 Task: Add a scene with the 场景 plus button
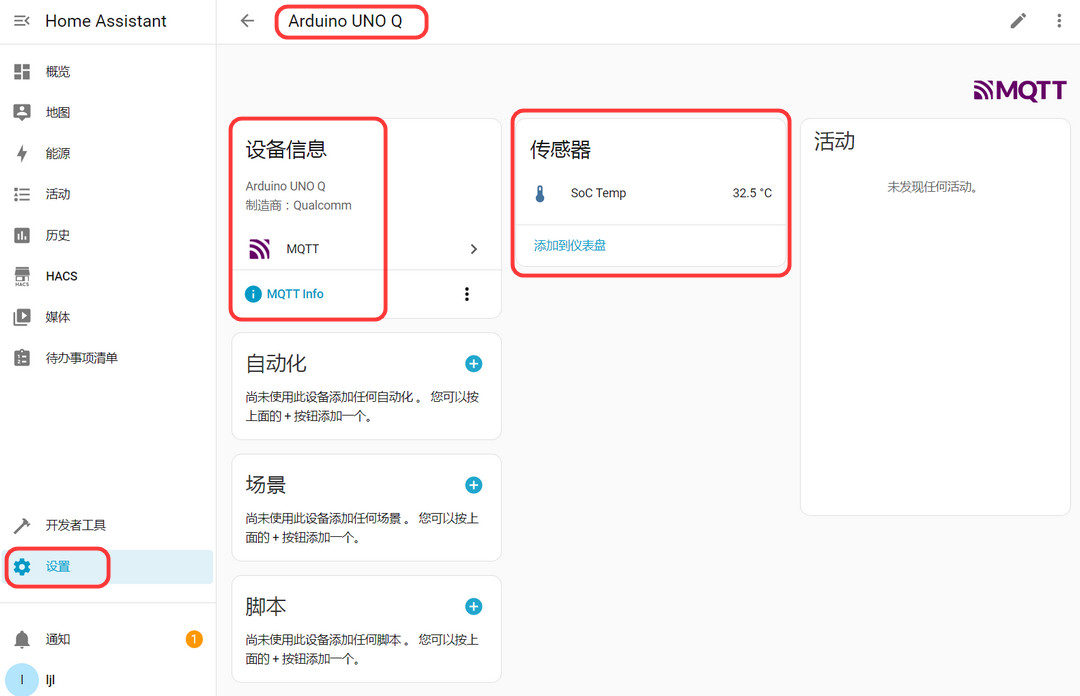(474, 485)
